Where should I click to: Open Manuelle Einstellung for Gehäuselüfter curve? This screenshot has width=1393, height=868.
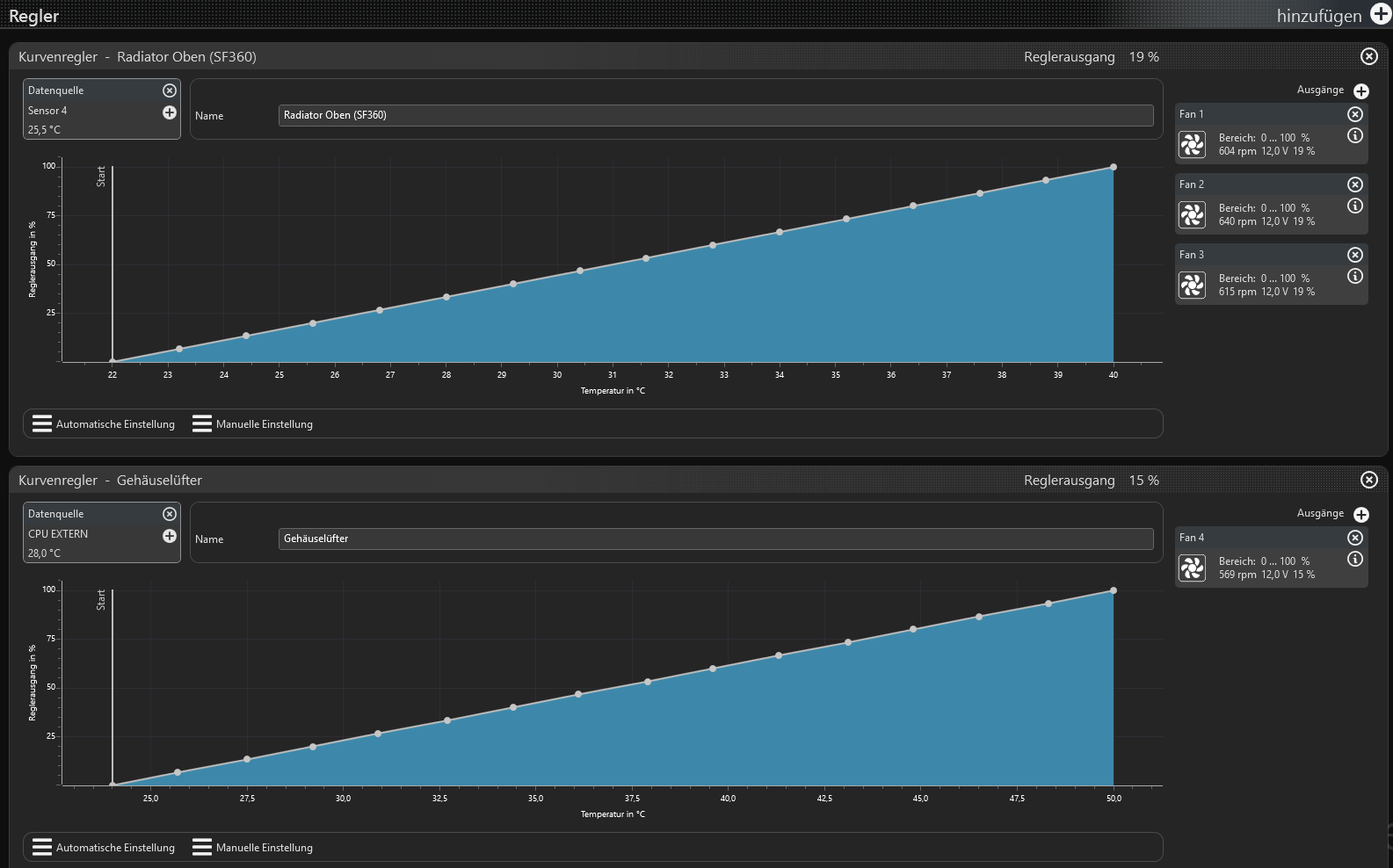click(x=253, y=848)
